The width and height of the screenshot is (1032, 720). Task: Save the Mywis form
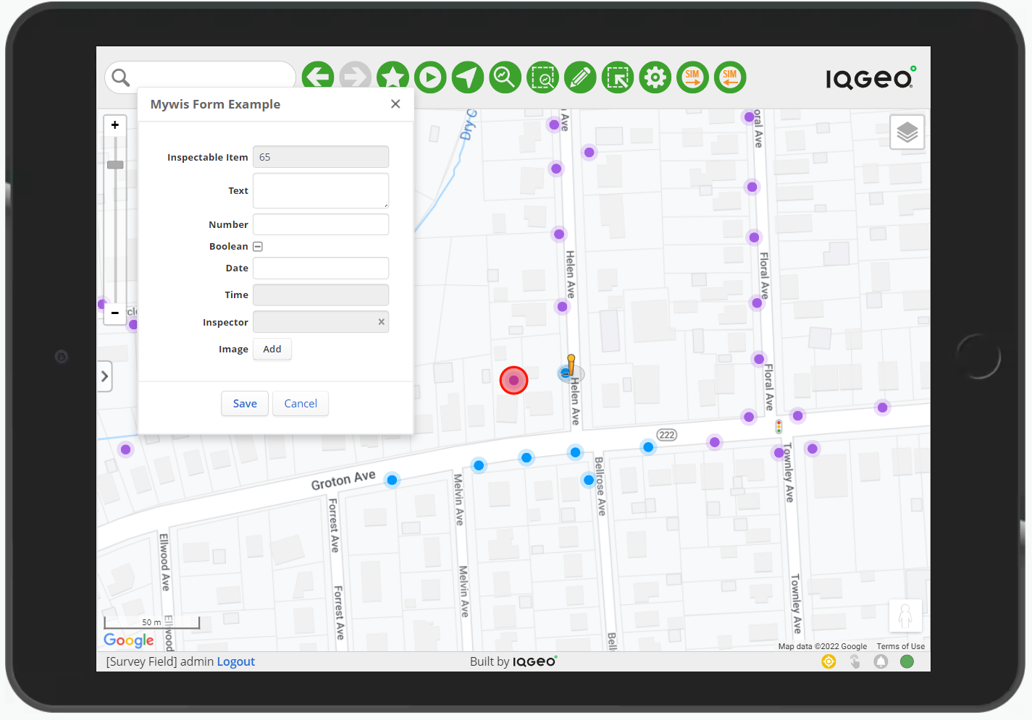pos(245,404)
